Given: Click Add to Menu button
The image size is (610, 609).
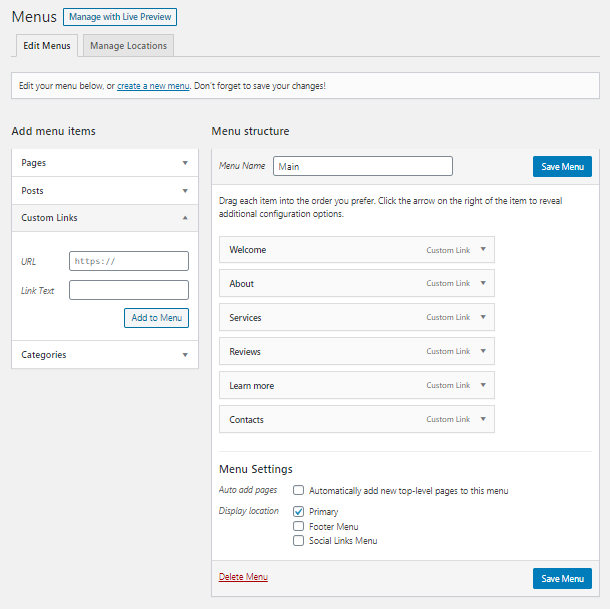Looking at the screenshot, I should (x=156, y=318).
